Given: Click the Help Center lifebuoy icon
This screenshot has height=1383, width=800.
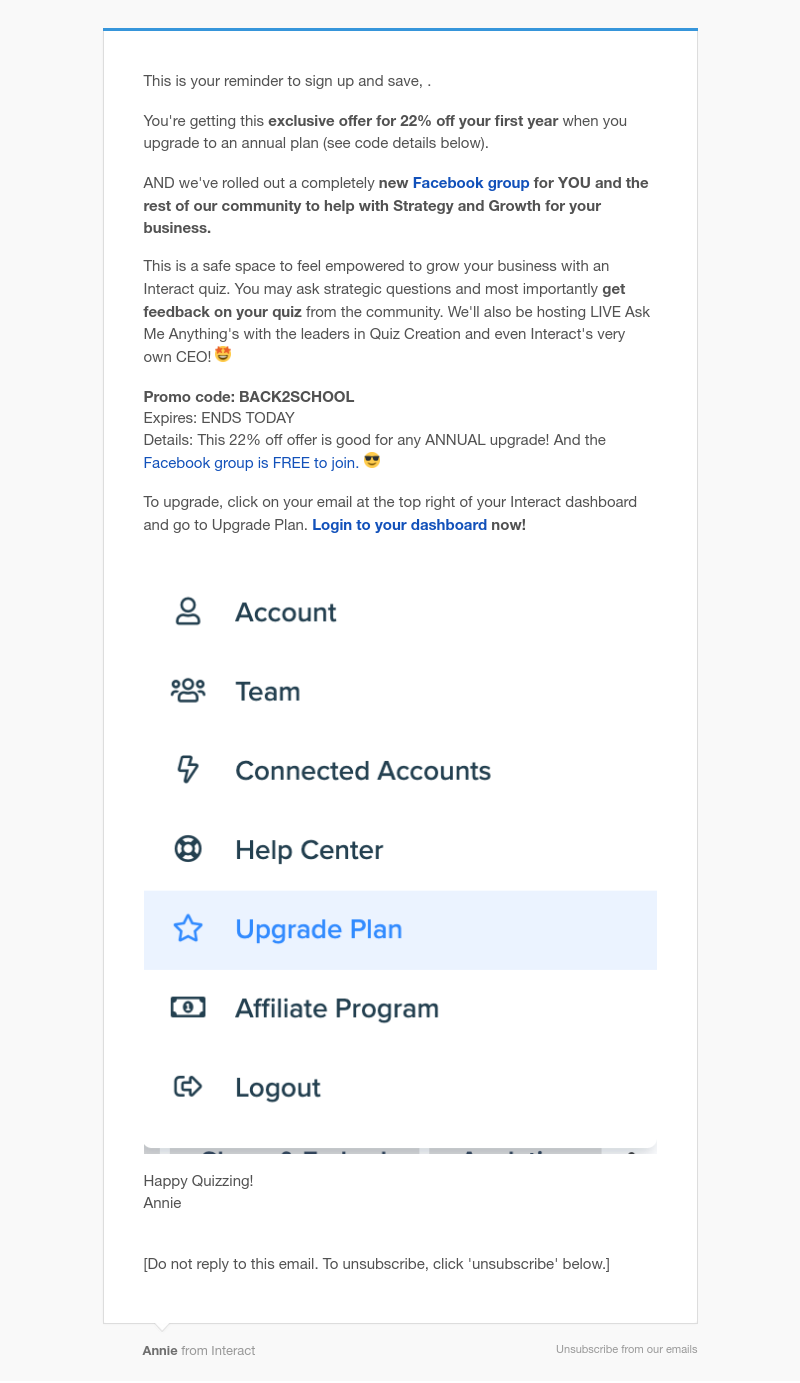Looking at the screenshot, I should [188, 849].
